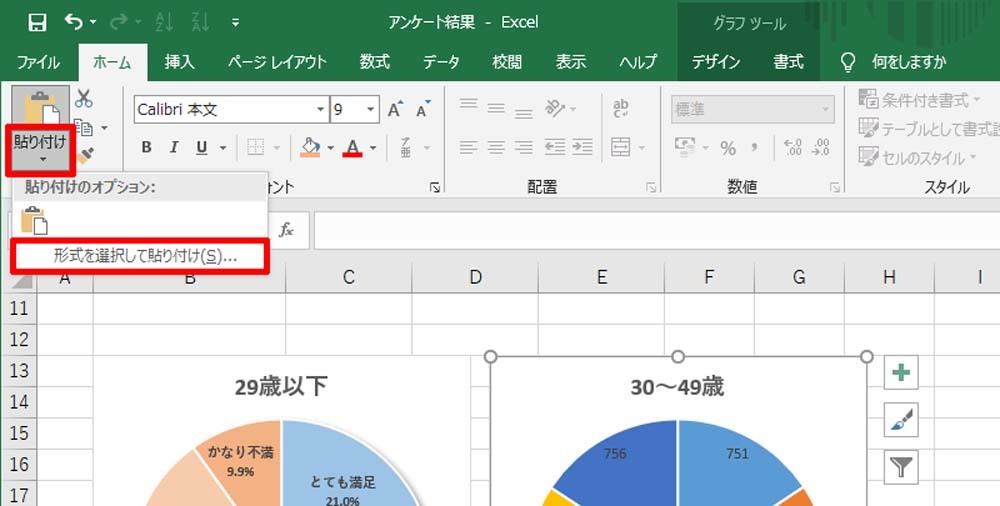Open the ファイル tab
The width and height of the screenshot is (1000, 506).
[38, 62]
